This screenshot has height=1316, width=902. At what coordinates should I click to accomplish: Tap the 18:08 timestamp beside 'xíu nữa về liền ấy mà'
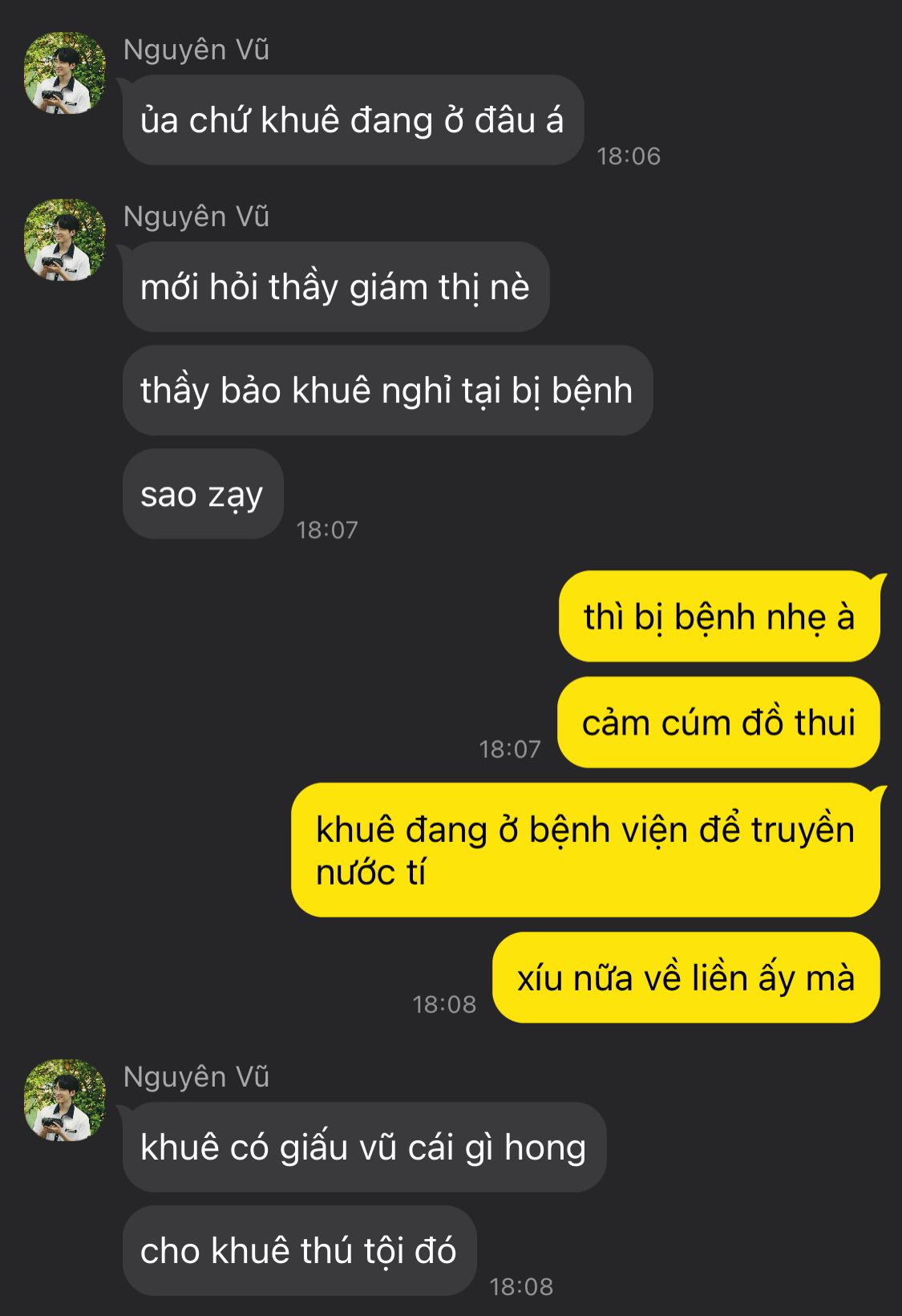tap(444, 1004)
